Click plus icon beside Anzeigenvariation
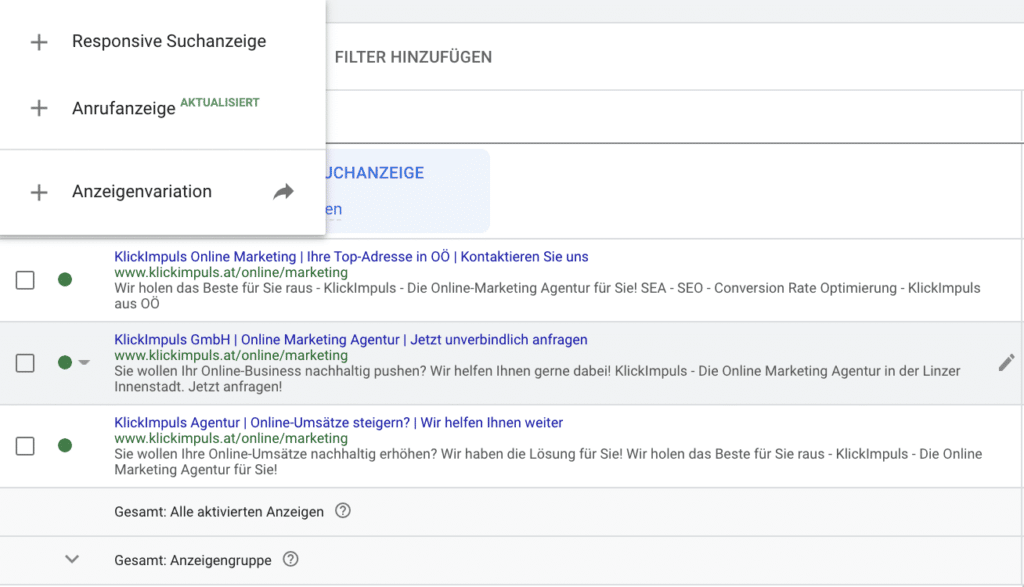Screen dimensions: 1024x587 39,192
